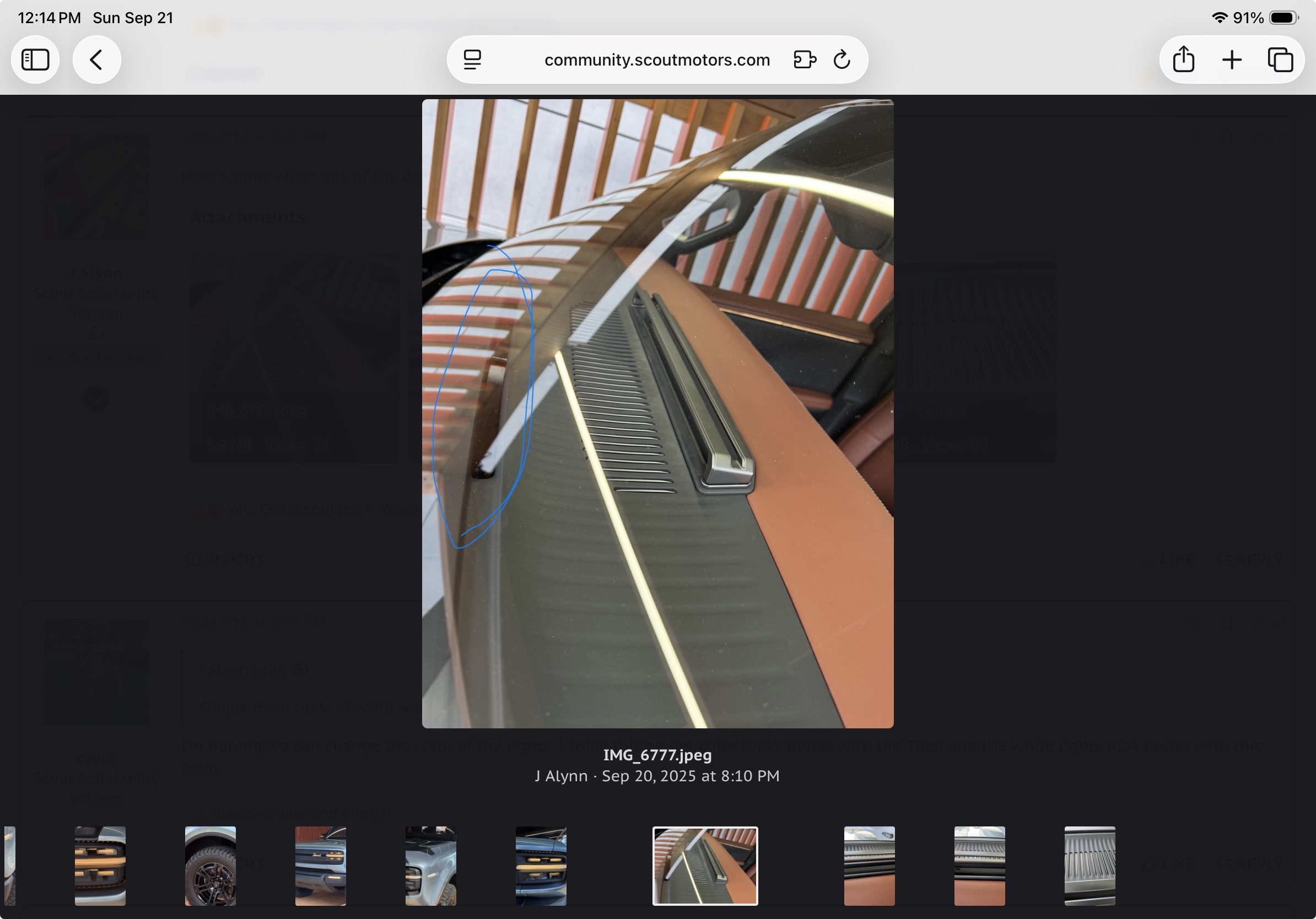The image size is (1316, 919).
Task: Open the gray vent close-up thumbnail
Action: pos(1089,865)
